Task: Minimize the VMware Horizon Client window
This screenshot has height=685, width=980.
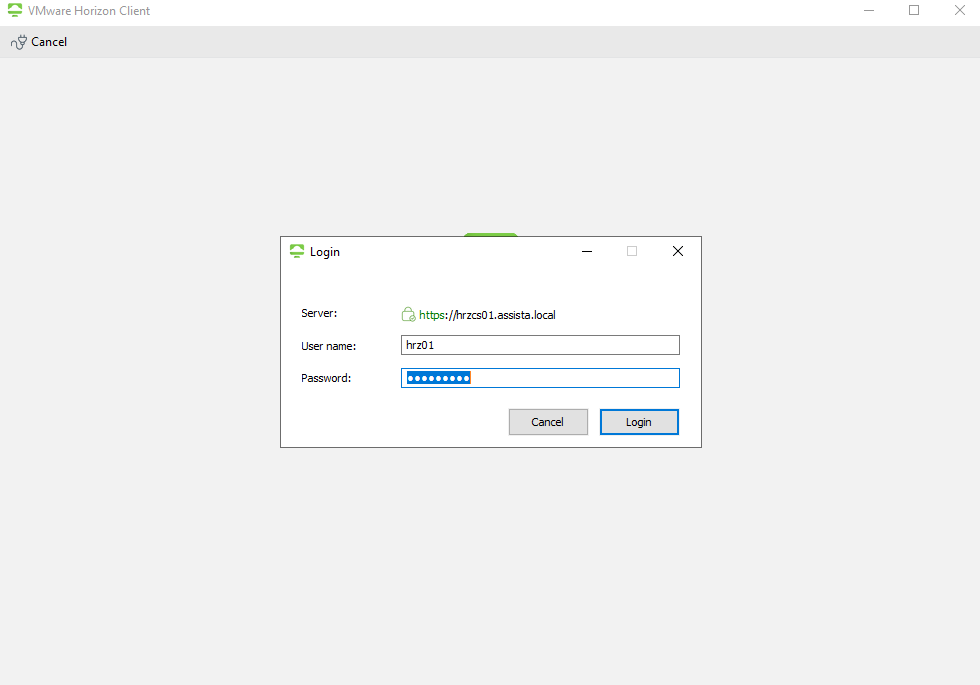Action: (x=869, y=10)
